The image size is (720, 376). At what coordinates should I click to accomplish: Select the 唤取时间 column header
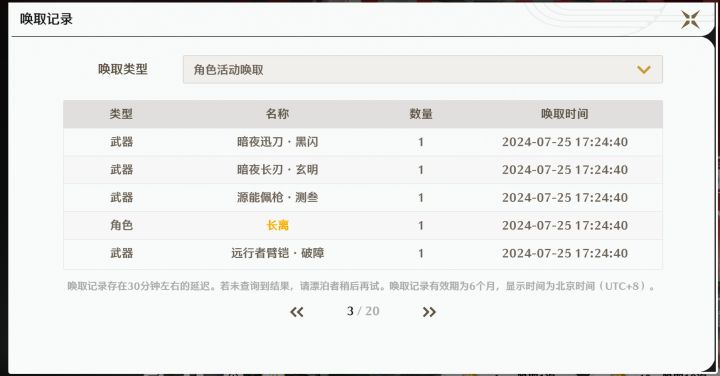[x=565, y=114]
